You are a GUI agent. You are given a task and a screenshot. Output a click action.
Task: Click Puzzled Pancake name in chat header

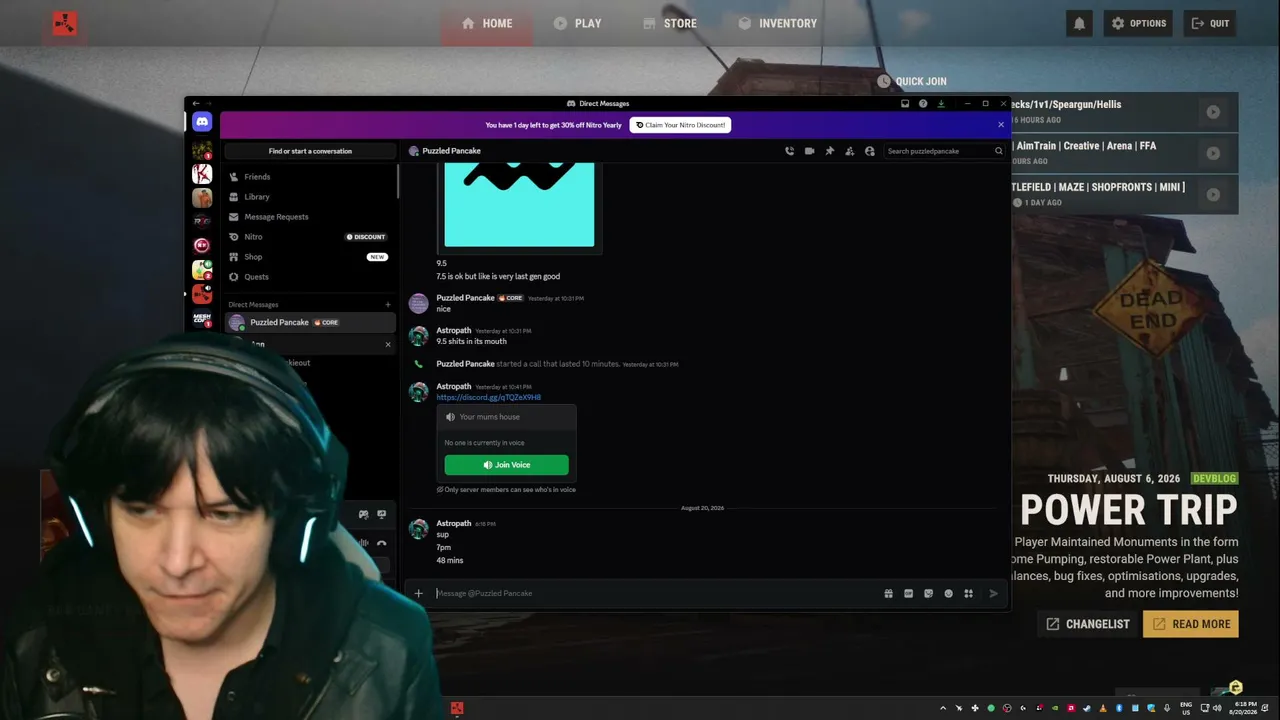point(451,151)
